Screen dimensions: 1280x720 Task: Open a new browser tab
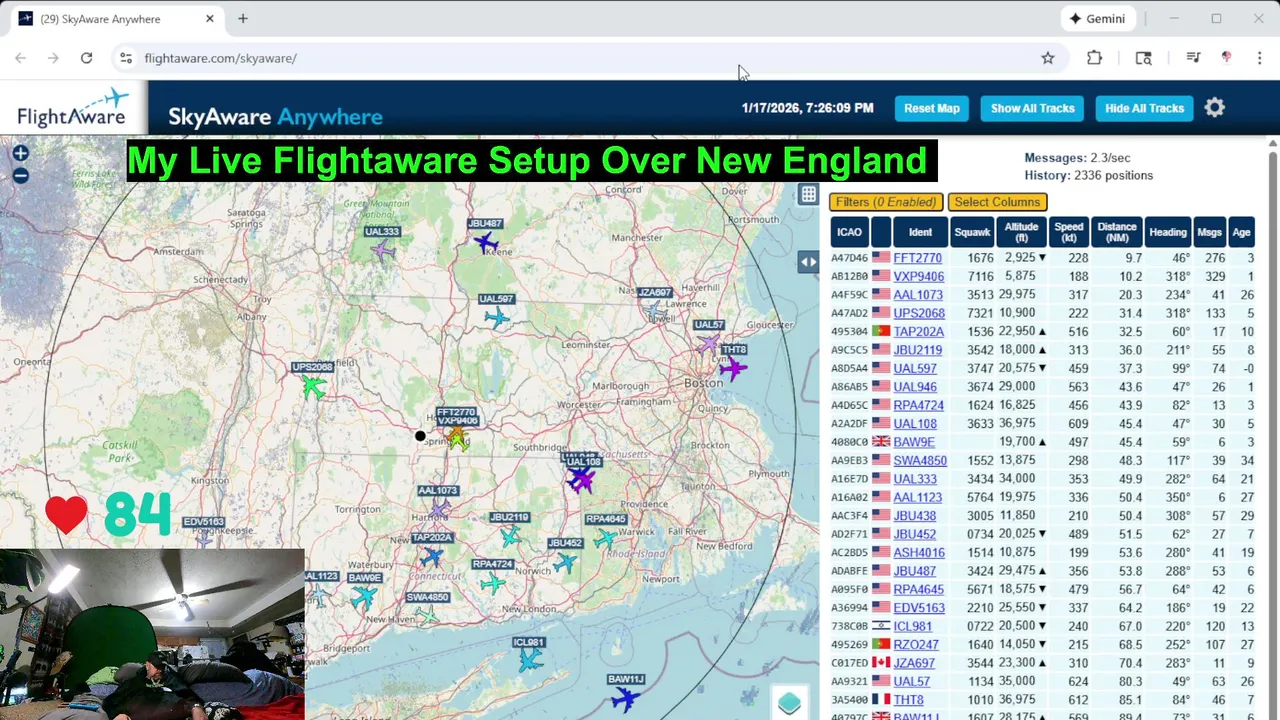(x=243, y=18)
